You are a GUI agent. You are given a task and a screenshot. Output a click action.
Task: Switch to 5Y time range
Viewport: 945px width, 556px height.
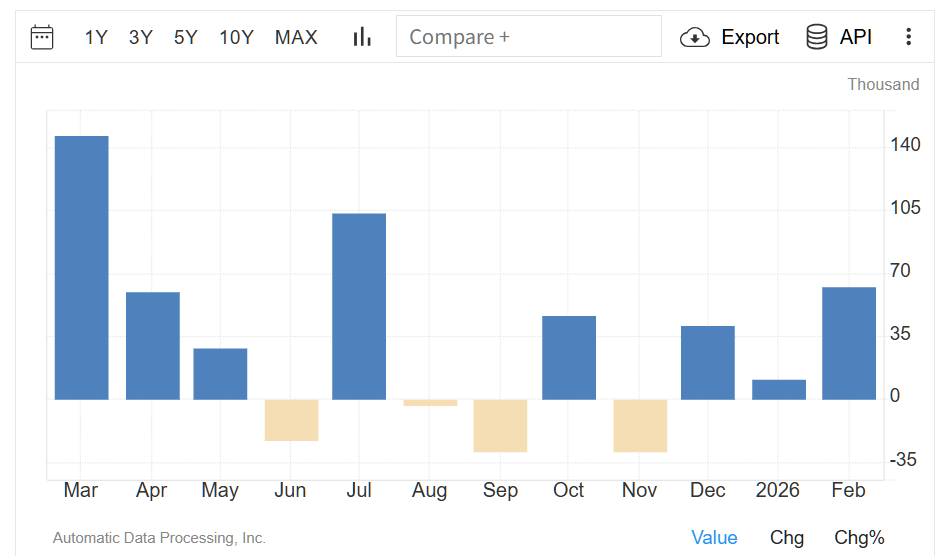186,38
